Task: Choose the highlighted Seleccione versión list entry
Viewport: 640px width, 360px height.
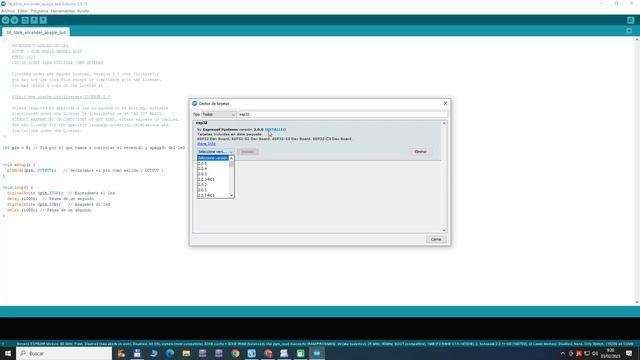Action: pos(213,158)
